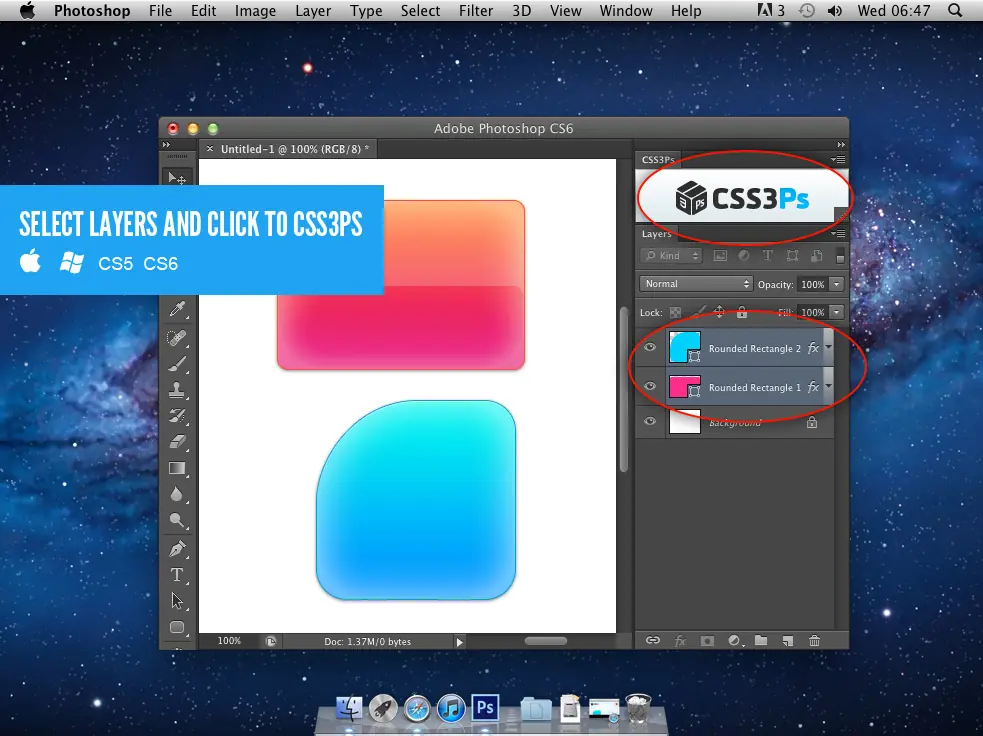The image size is (983, 736).
Task: Turn layer filtering on or off
Action: pyautogui.click(x=840, y=256)
